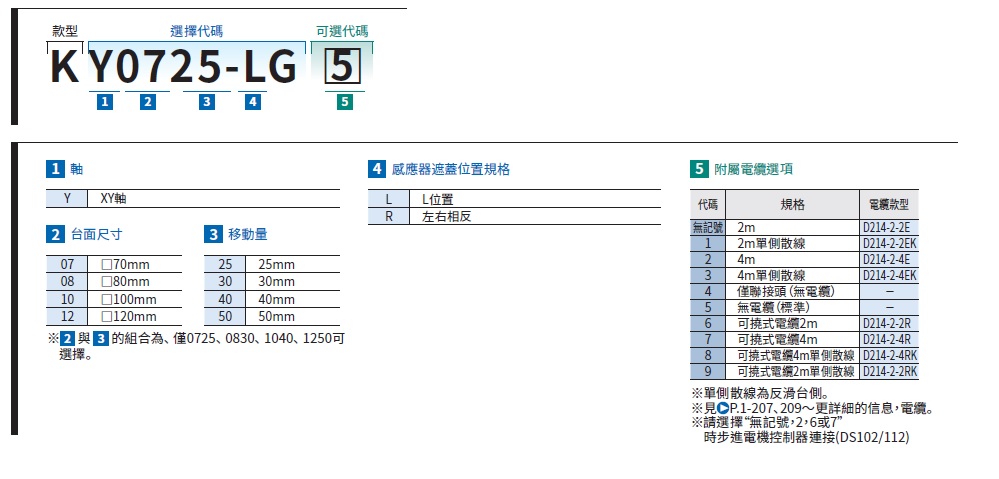This screenshot has width=999, height=479.
Task: Click the number 3 badge beside 移動量 heading
Action: (213, 235)
